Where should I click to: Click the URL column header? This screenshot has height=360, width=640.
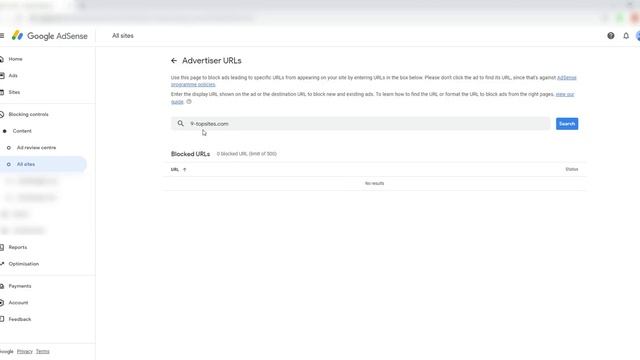pos(175,169)
